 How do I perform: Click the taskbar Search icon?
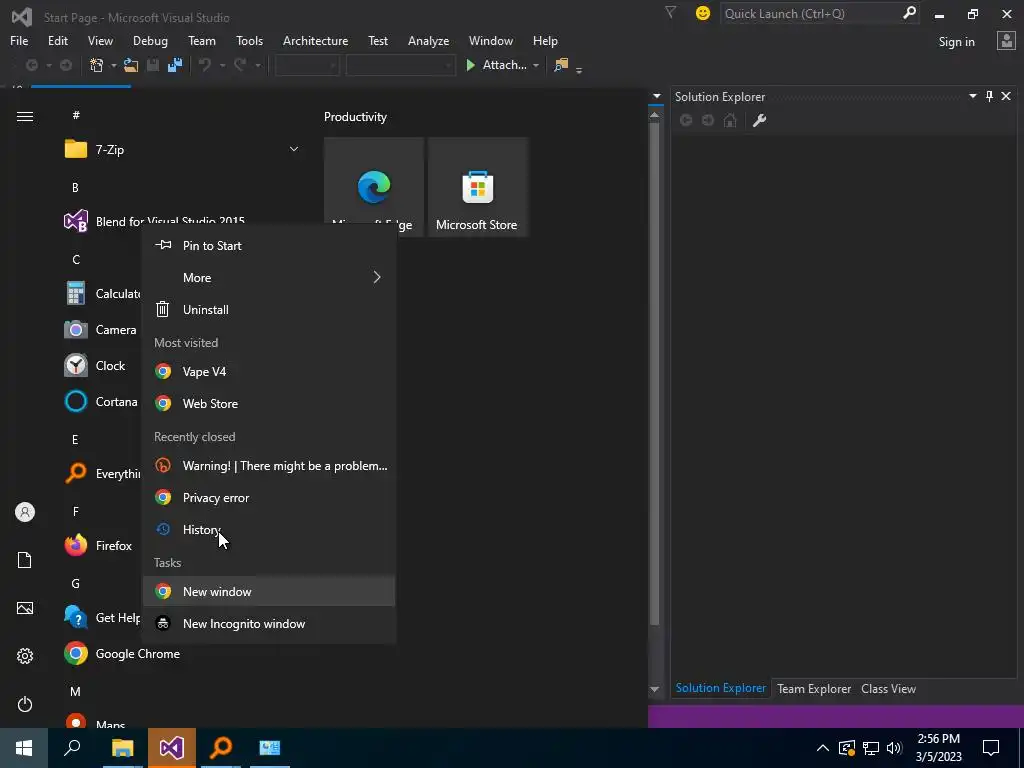[72, 748]
